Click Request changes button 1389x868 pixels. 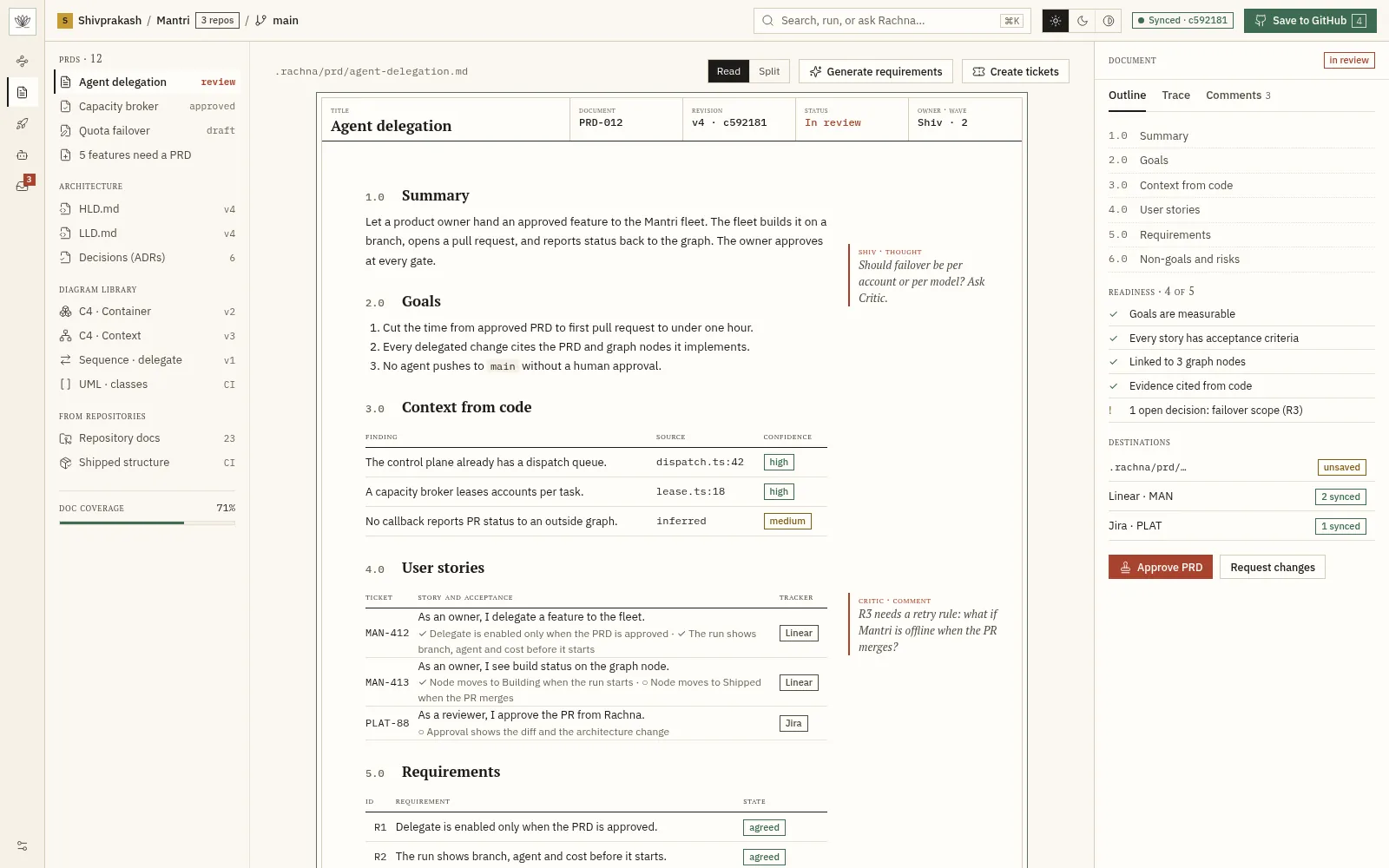coord(1273,567)
